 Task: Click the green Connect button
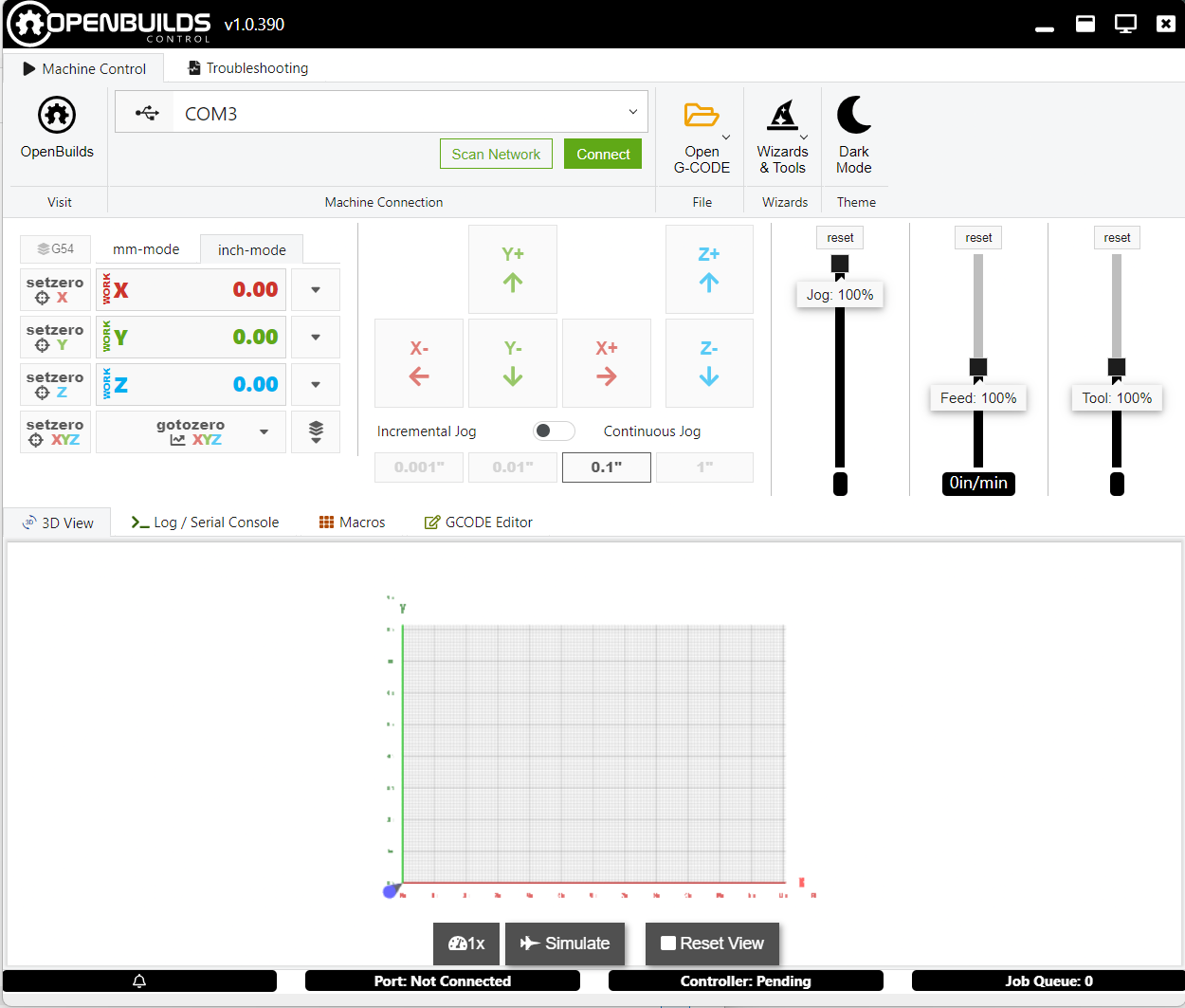pyautogui.click(x=603, y=154)
